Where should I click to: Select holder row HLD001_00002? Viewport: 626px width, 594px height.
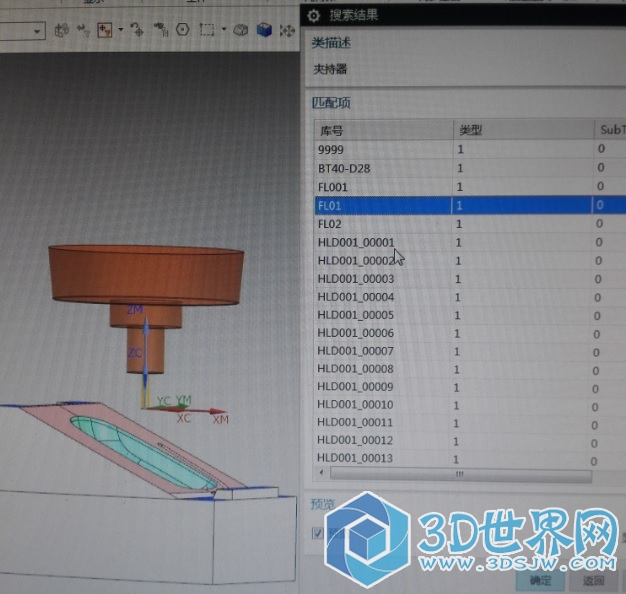(x=470, y=261)
